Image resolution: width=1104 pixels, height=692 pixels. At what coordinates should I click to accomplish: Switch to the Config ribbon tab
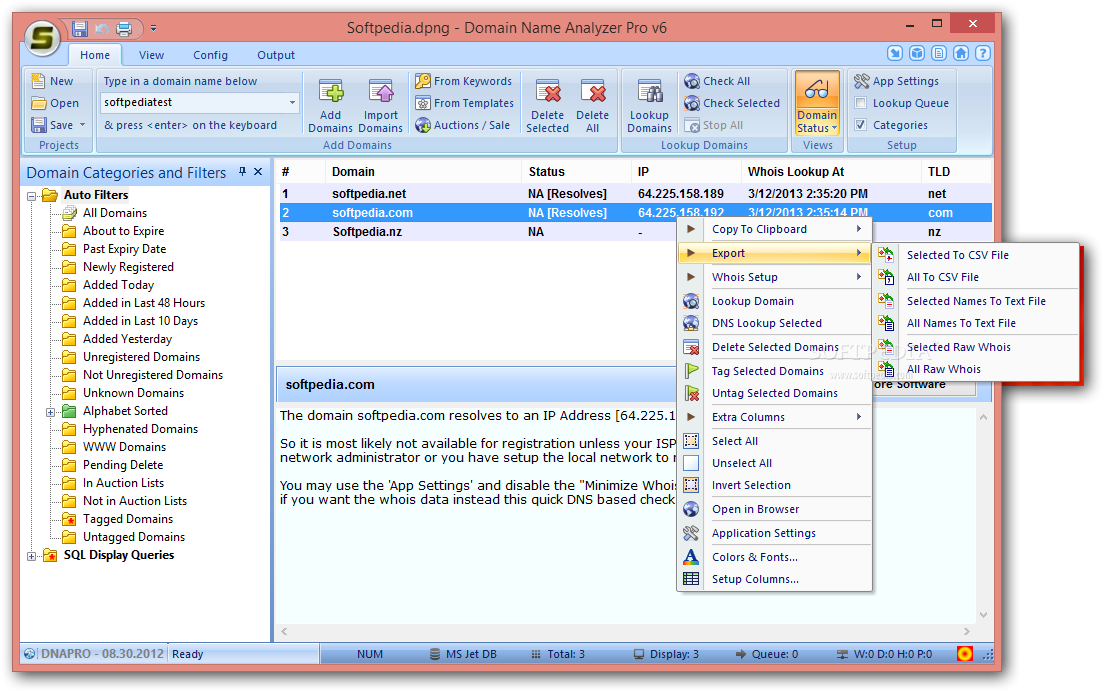(211, 55)
